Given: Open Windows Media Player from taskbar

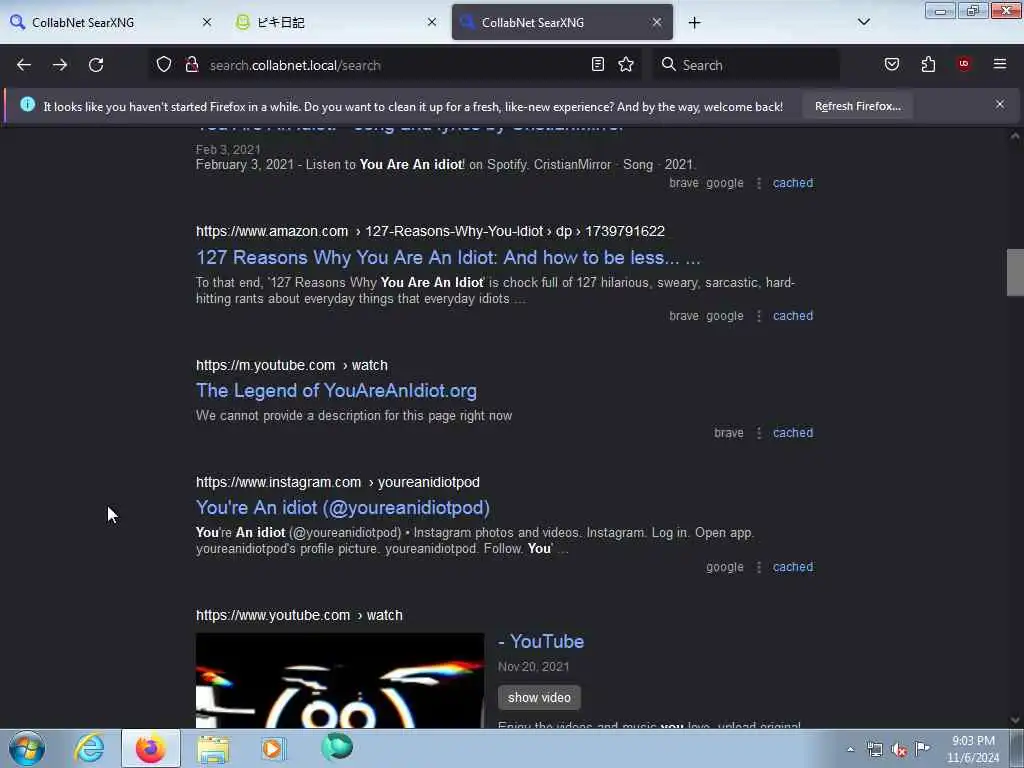Looking at the screenshot, I should (274, 748).
